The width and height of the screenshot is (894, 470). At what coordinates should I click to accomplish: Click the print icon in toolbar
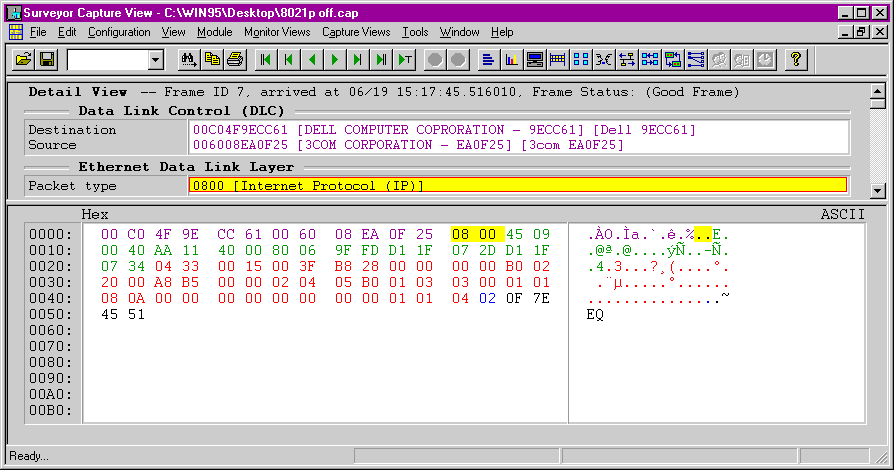click(x=234, y=60)
